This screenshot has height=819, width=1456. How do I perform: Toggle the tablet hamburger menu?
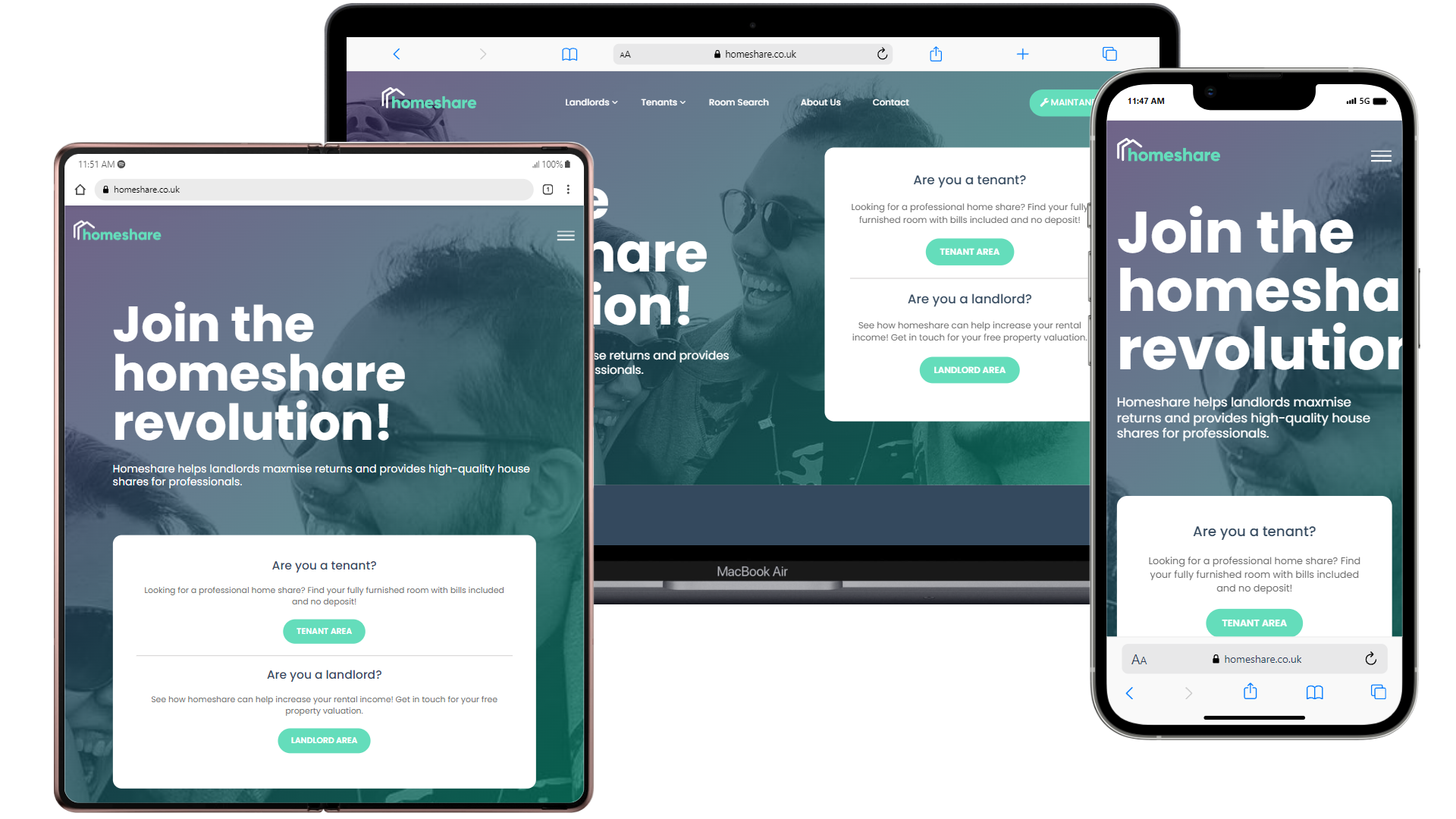[x=566, y=236]
